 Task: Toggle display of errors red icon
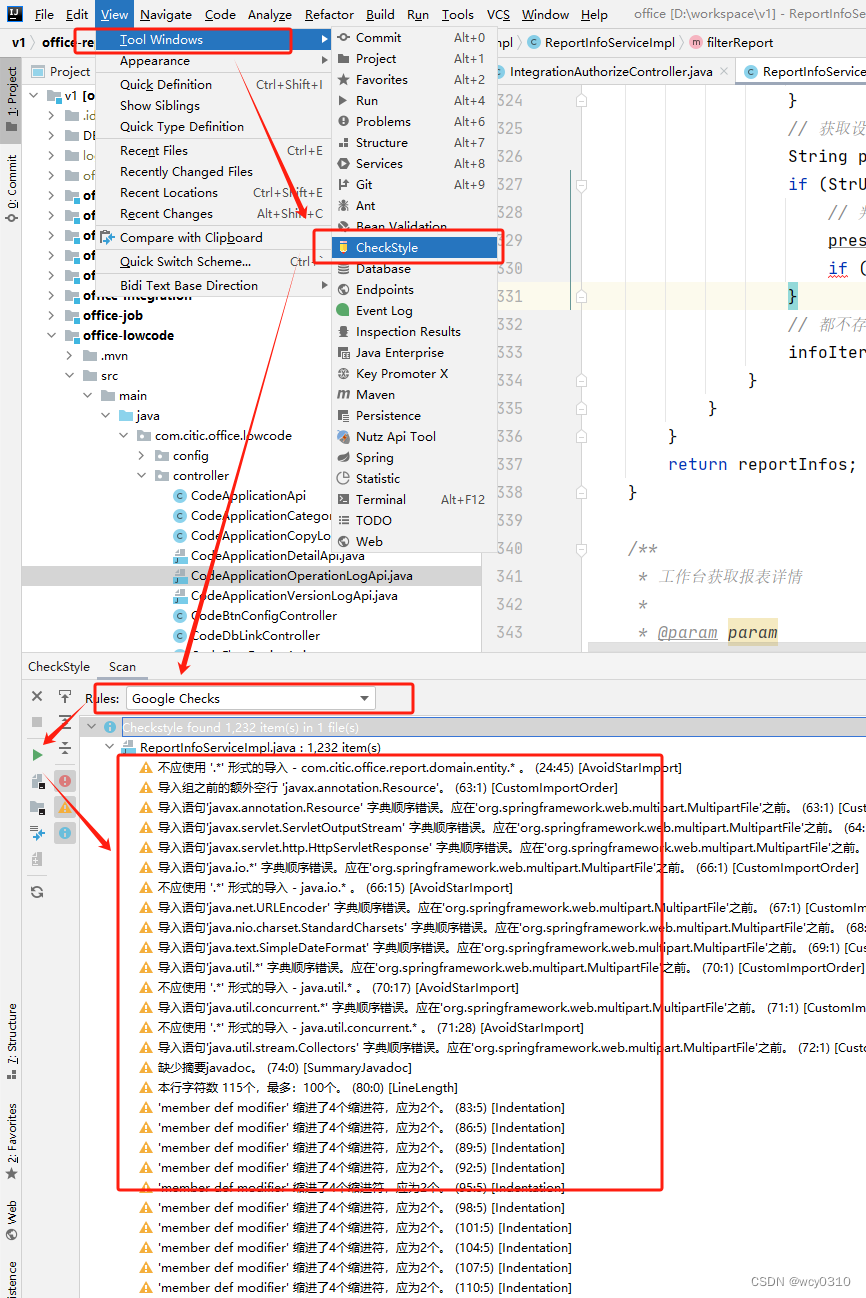click(65, 781)
